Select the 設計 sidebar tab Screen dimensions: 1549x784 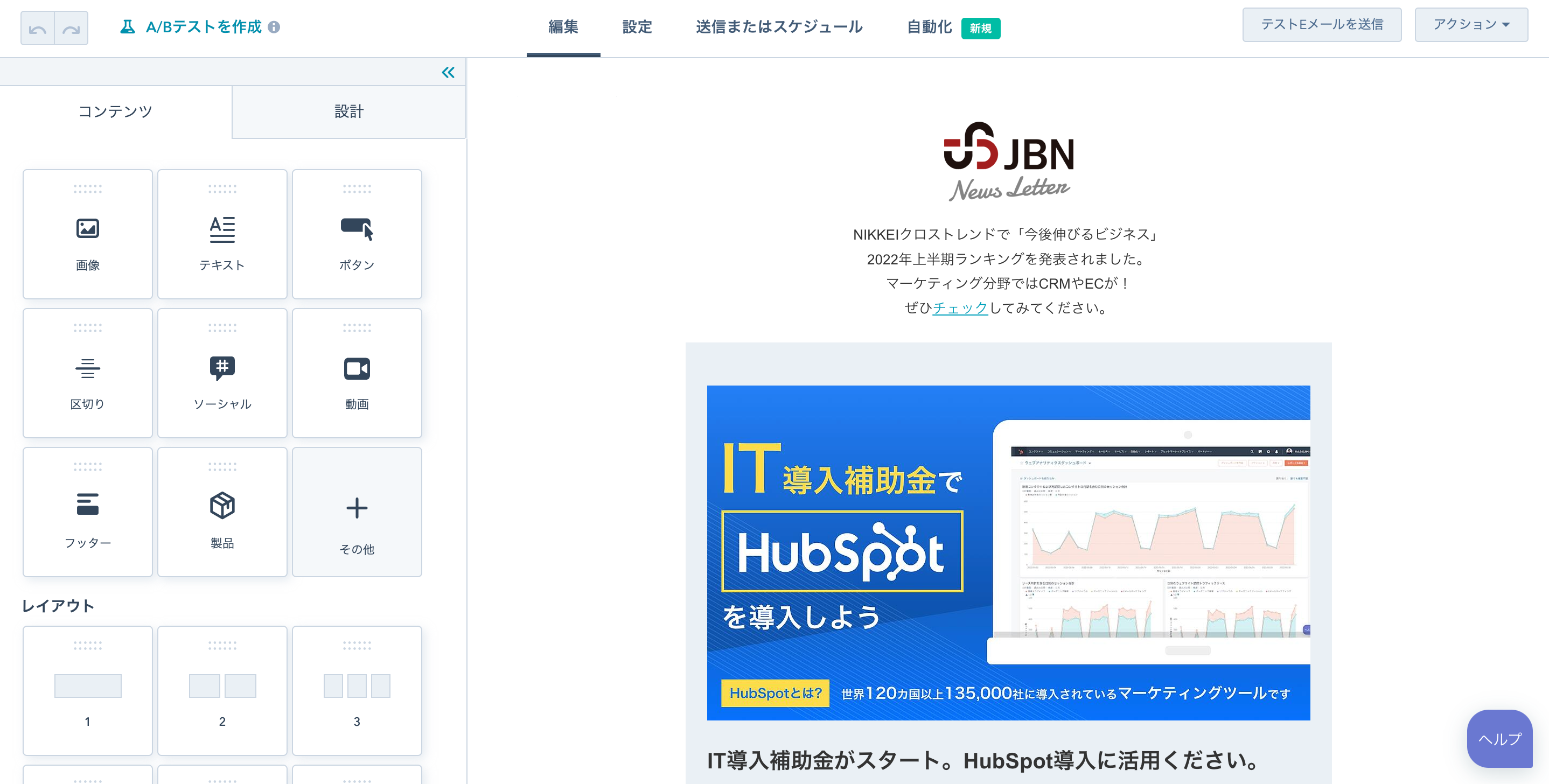tap(349, 111)
